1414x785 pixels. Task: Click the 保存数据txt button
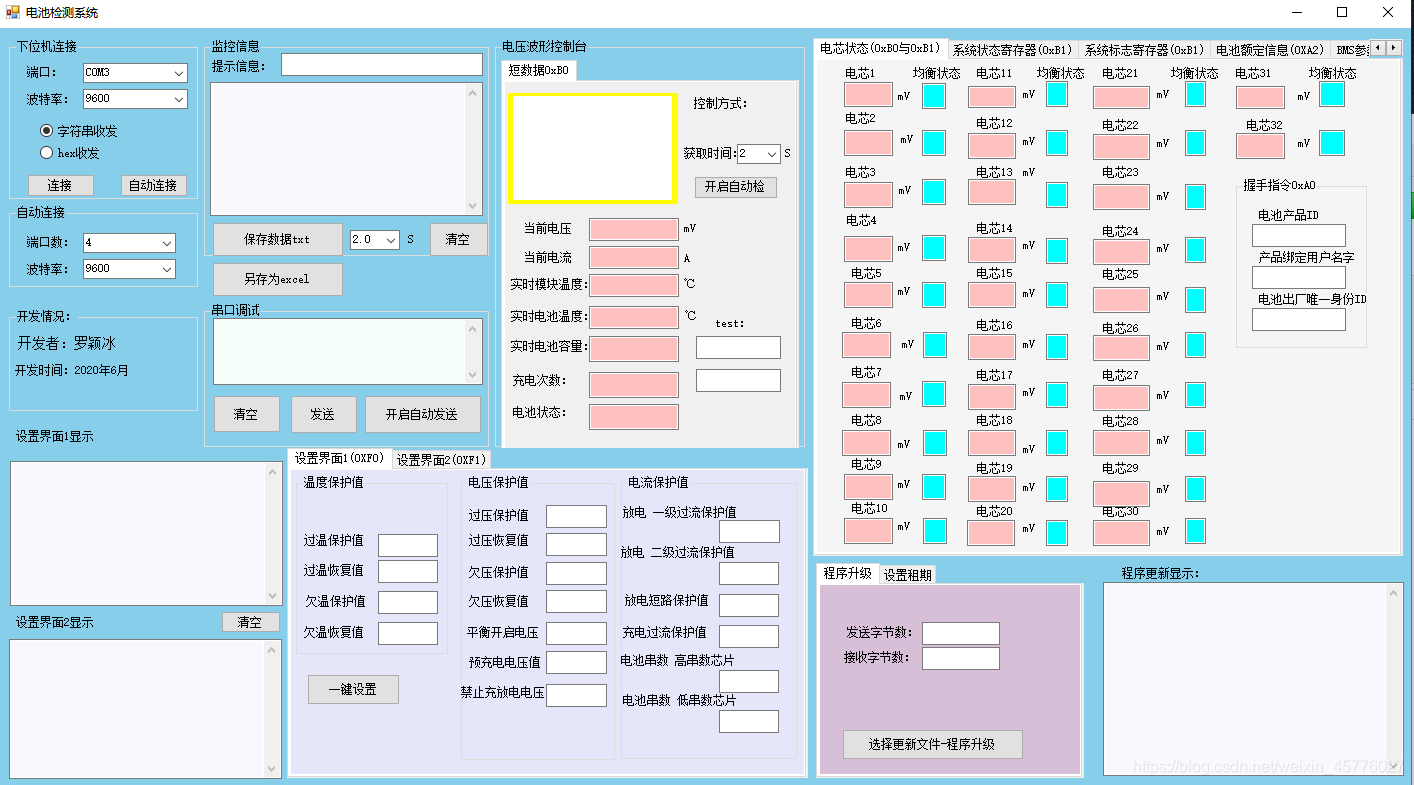pyautogui.click(x=278, y=240)
